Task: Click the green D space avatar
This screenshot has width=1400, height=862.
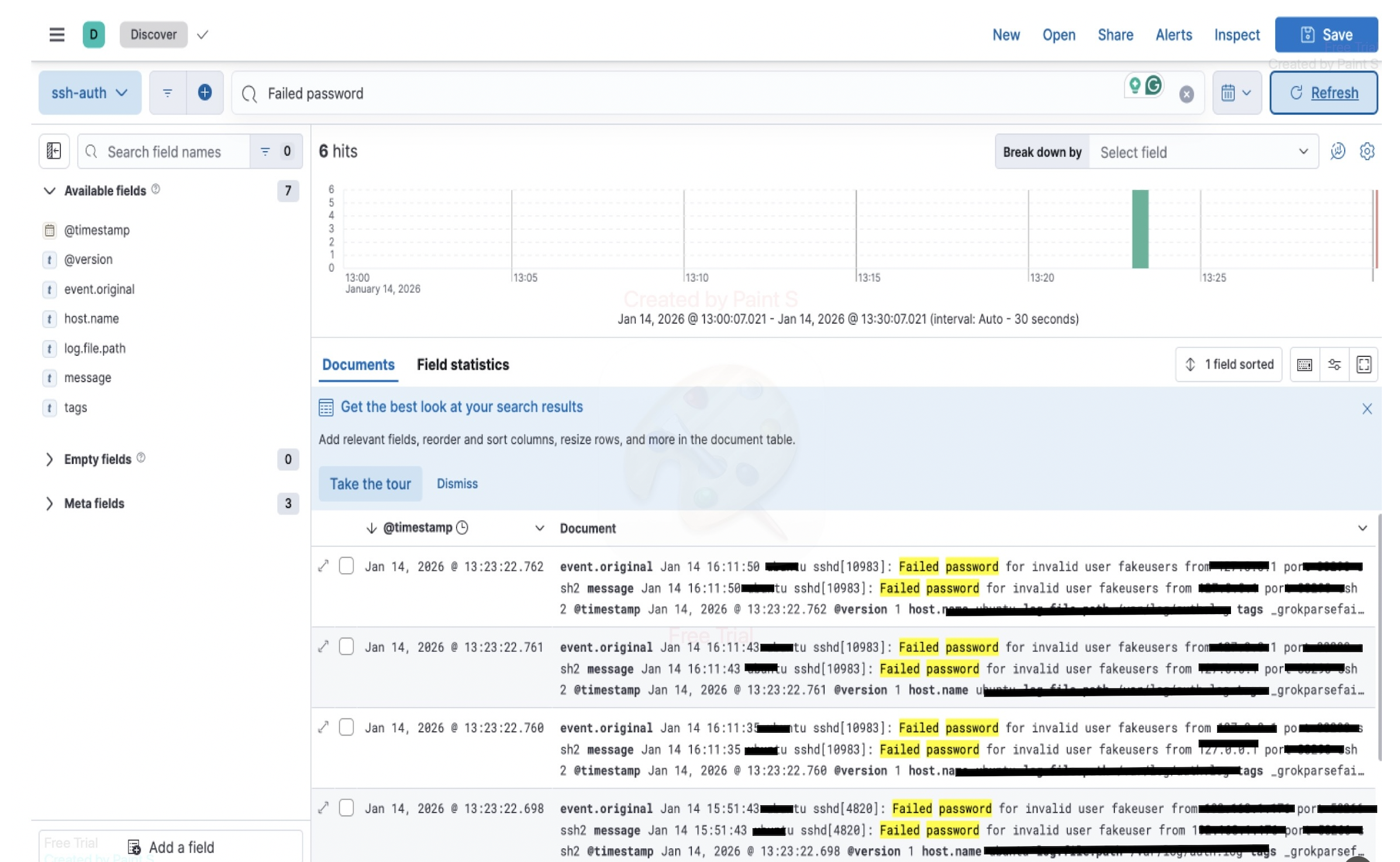Action: [x=94, y=35]
